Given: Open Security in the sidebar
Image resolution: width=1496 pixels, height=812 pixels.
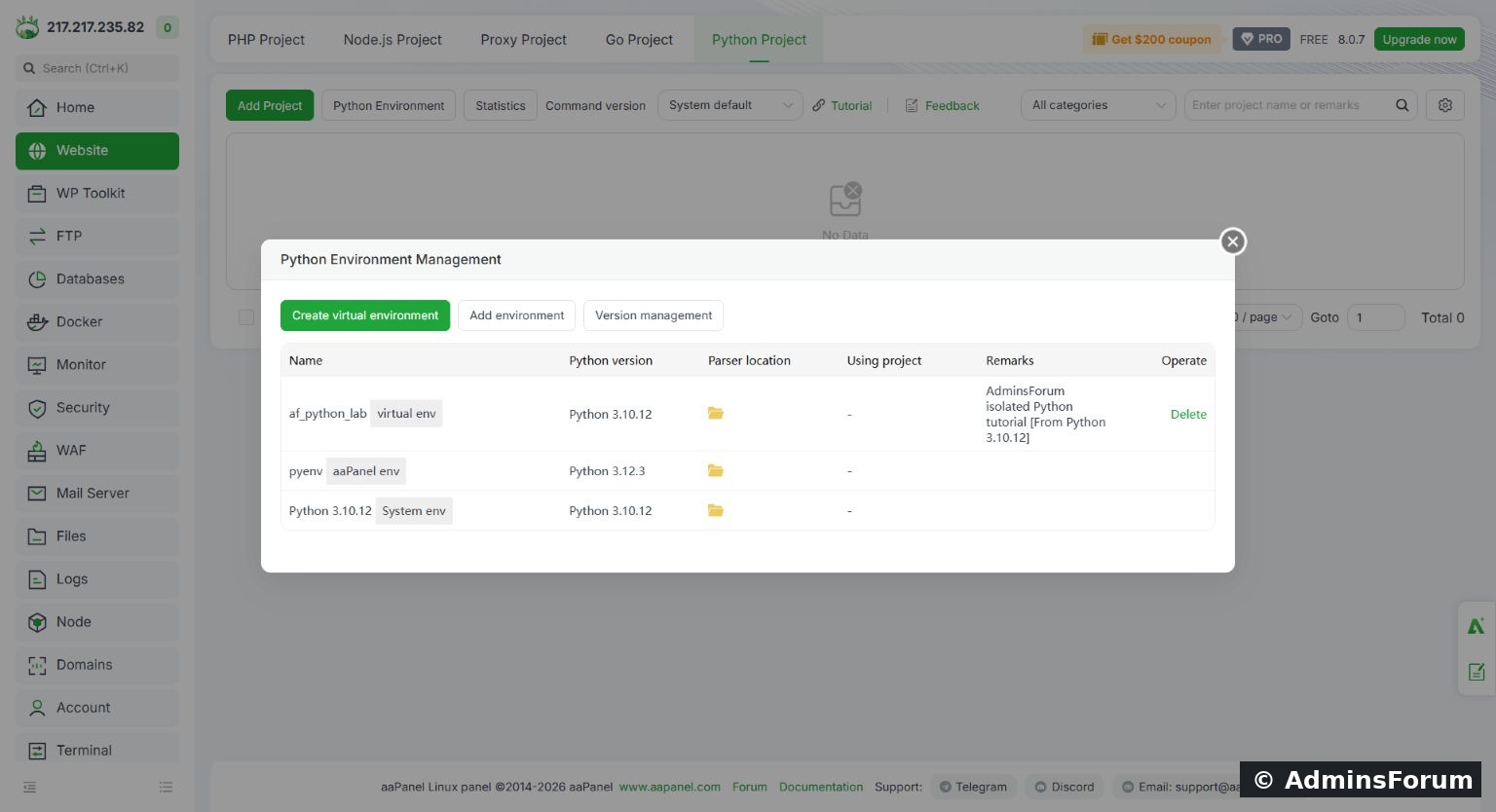Looking at the screenshot, I should pyautogui.click(x=97, y=407).
